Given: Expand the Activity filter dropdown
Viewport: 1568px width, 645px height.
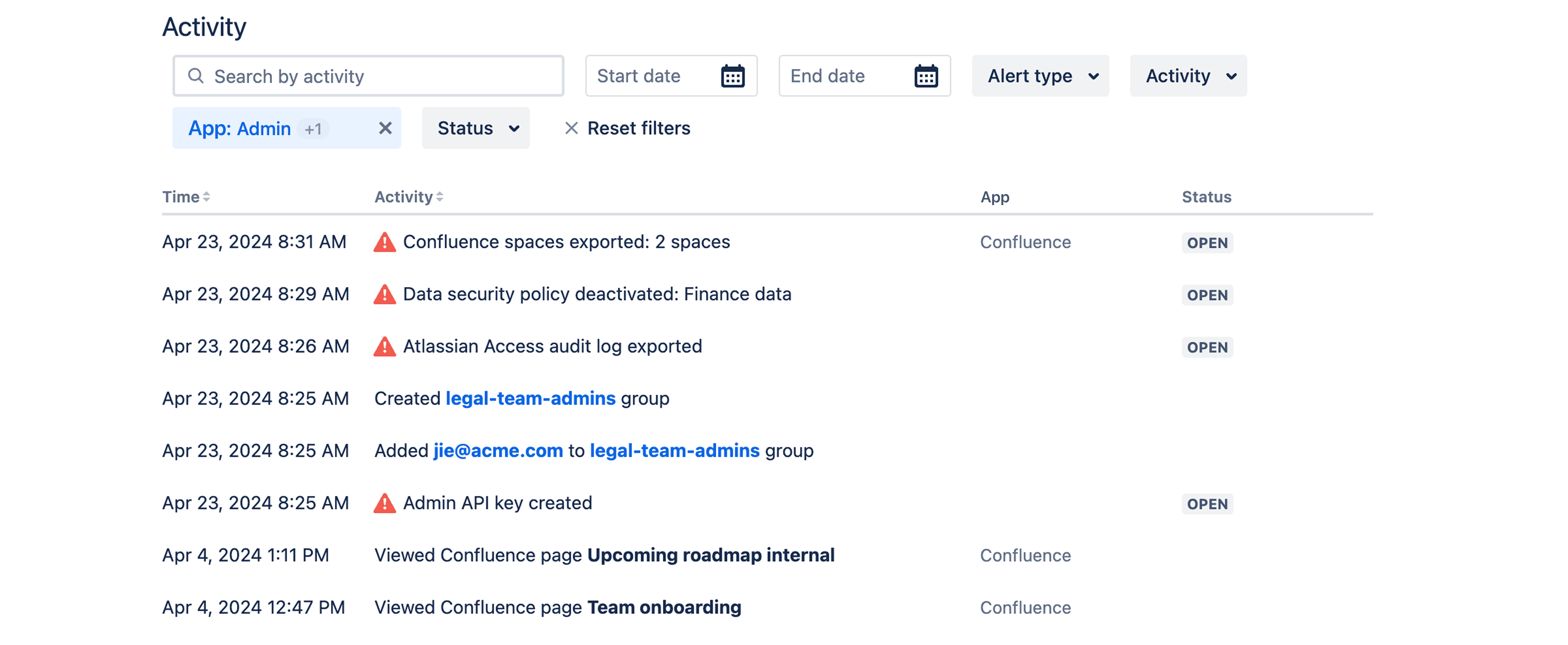Looking at the screenshot, I should [x=1188, y=76].
